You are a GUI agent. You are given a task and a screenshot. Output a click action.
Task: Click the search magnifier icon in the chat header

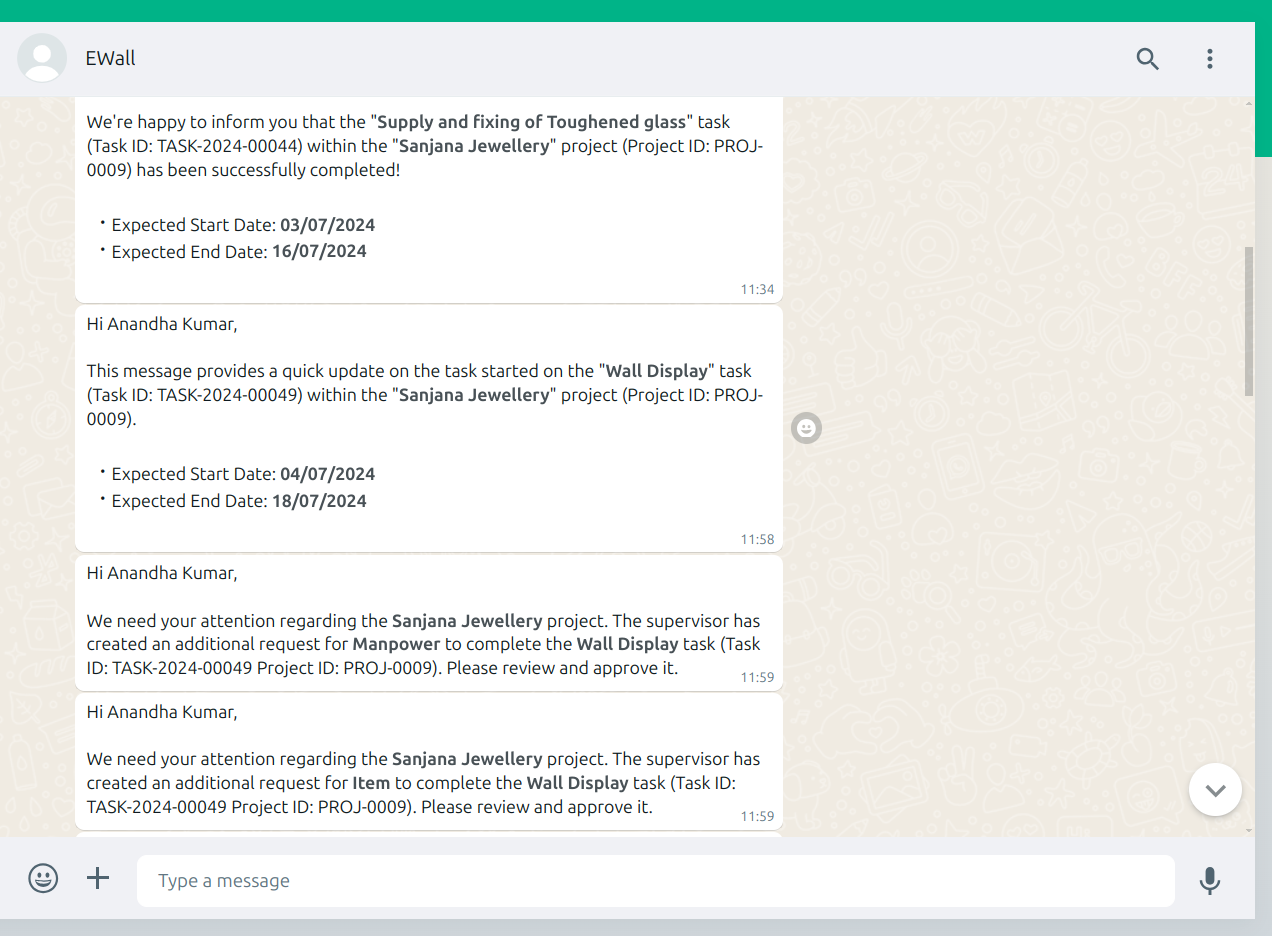click(1148, 59)
